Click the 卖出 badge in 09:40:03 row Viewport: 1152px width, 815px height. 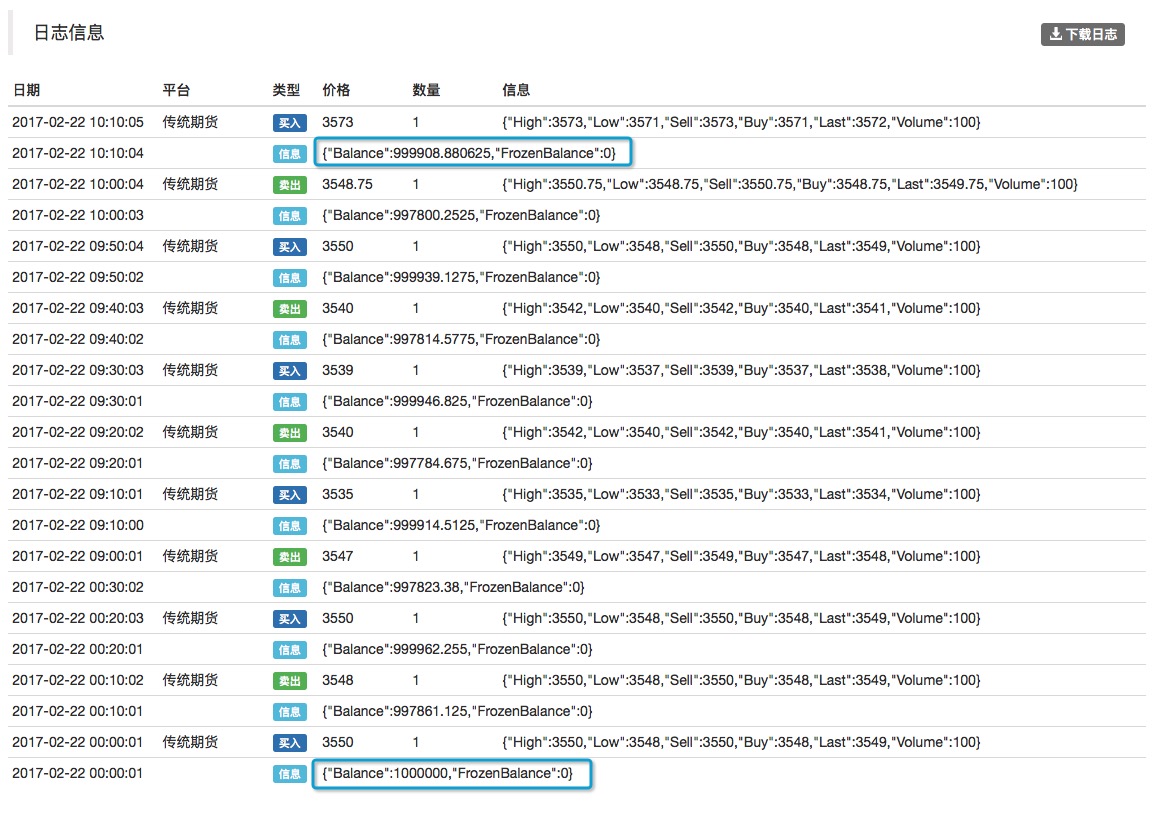pos(289,309)
